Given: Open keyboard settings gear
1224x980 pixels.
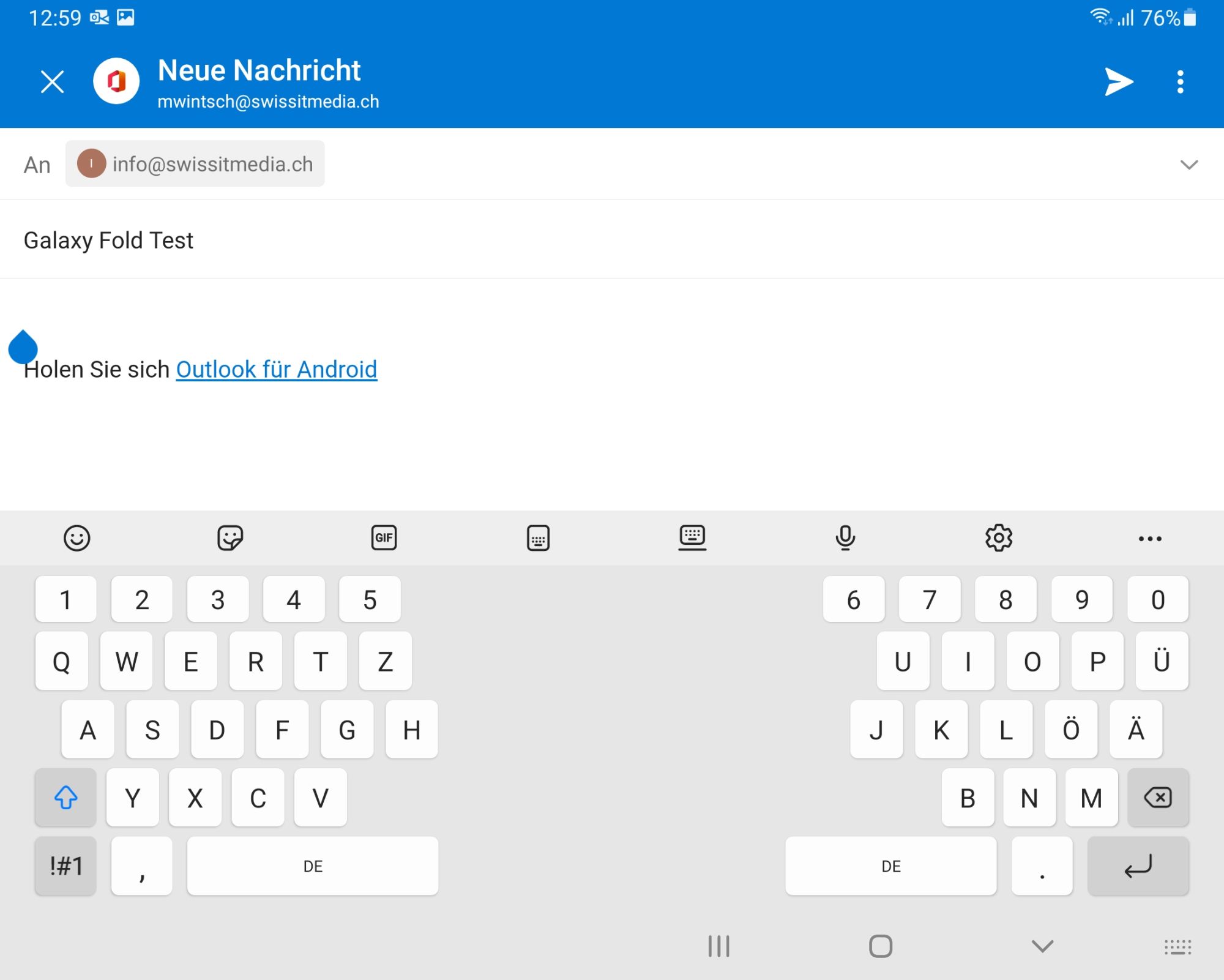Looking at the screenshot, I should 999,538.
